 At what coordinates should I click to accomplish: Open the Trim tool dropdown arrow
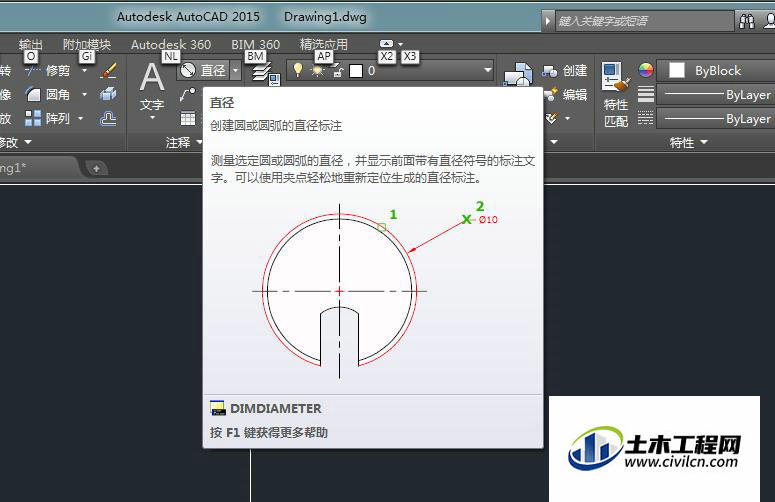85,71
